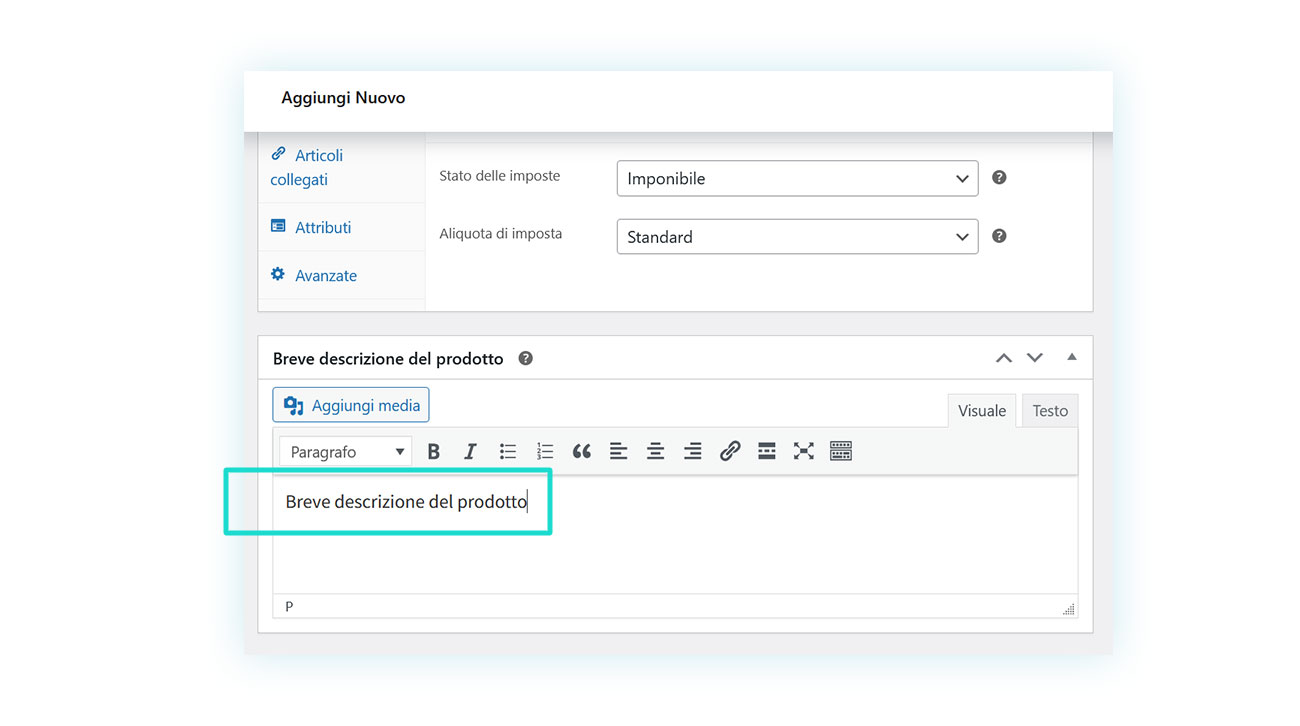Insert Read More tag
Viewport: 1300px width, 726px height.
[x=767, y=452]
